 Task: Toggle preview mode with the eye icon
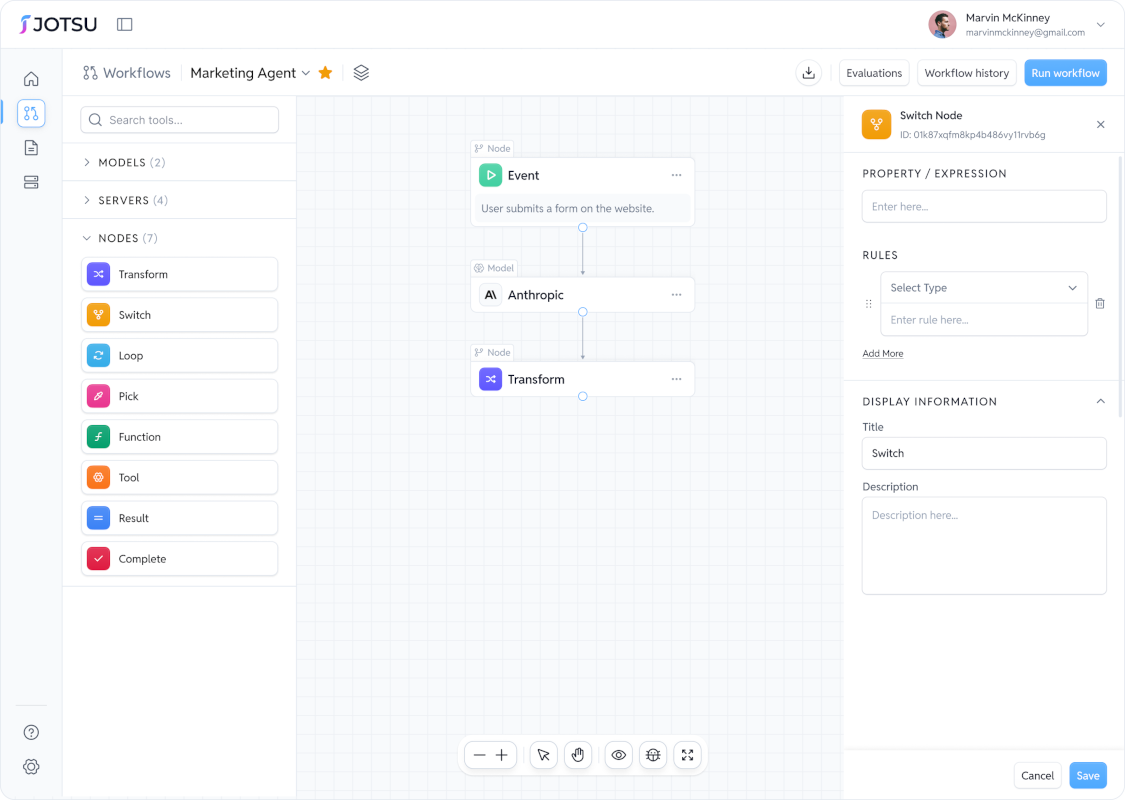(618, 755)
